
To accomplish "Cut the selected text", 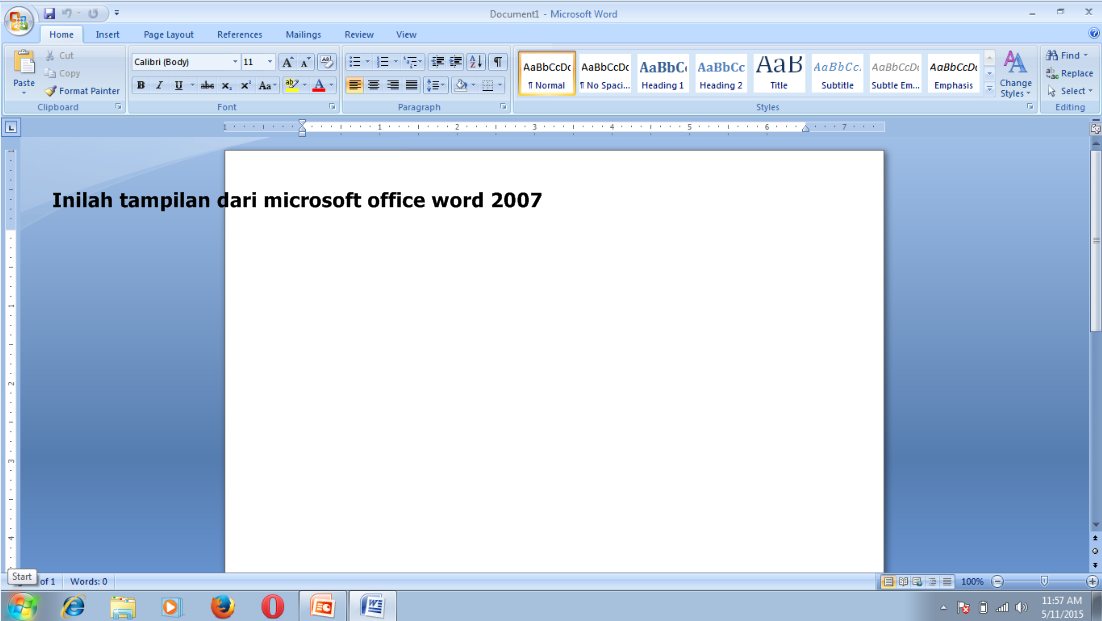I will tap(59, 55).
